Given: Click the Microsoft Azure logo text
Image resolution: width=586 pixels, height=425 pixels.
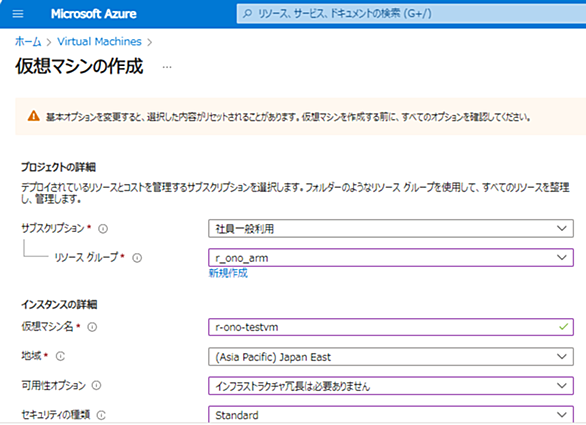Looking at the screenshot, I should coord(93,14).
